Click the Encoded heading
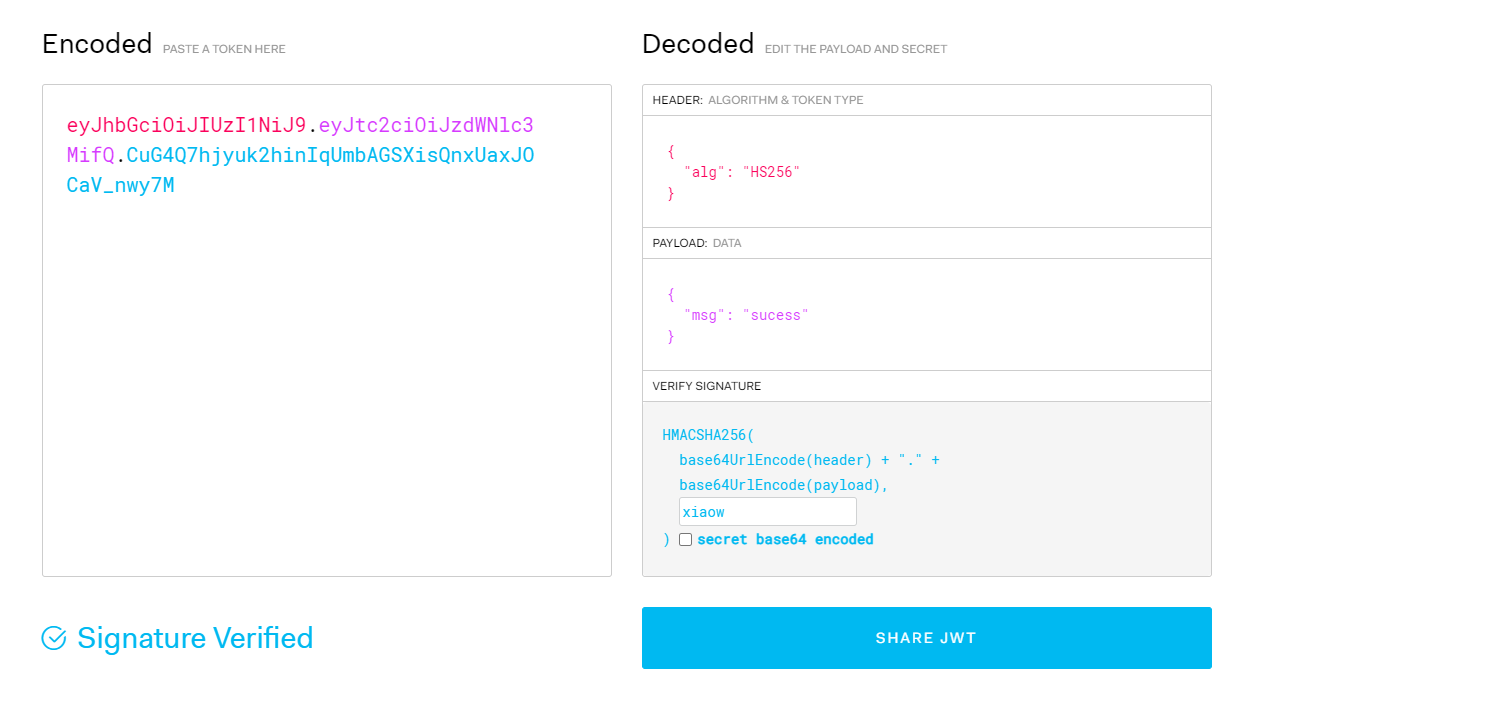 (97, 44)
